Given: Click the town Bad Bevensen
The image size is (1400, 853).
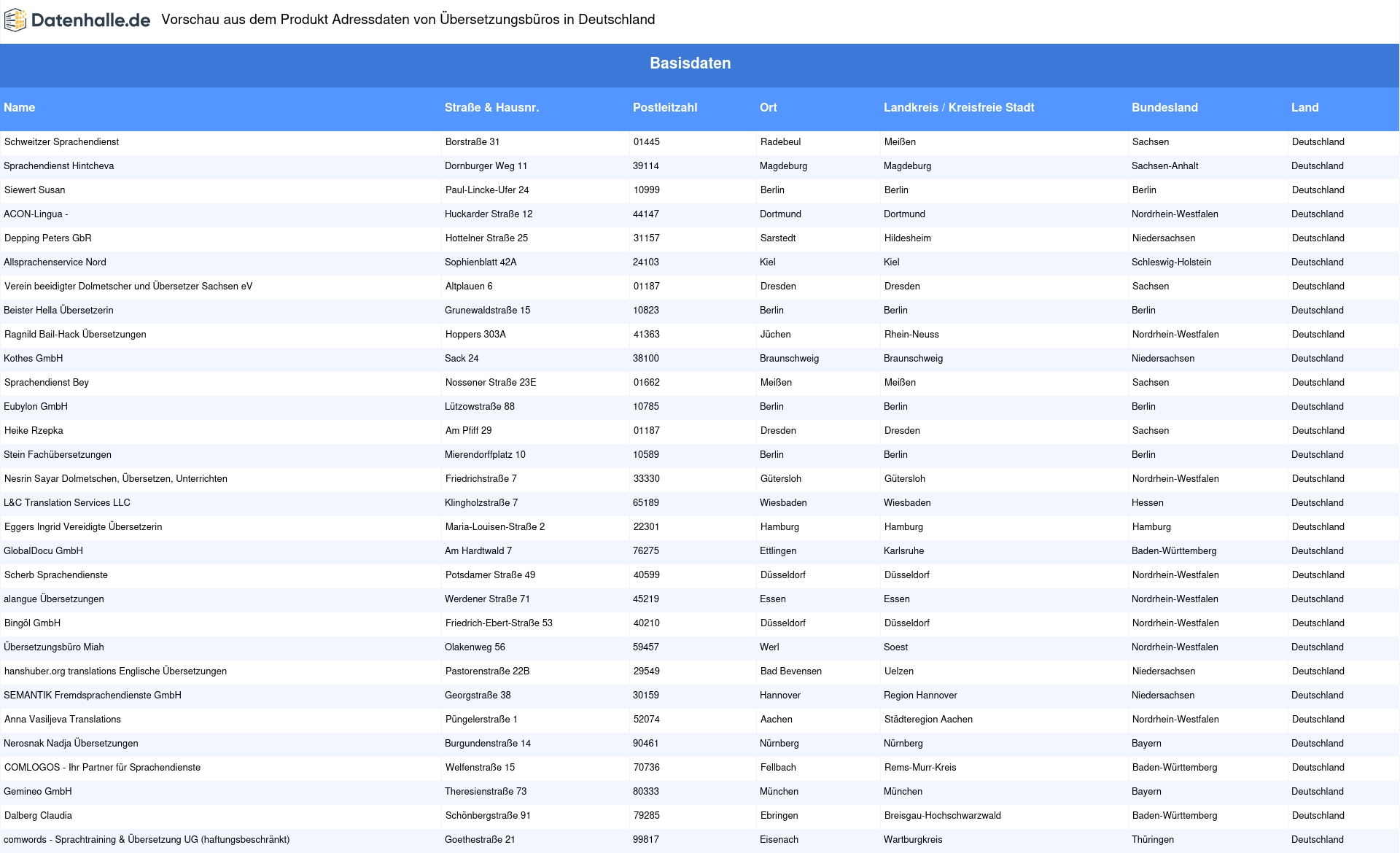Looking at the screenshot, I should (791, 671).
